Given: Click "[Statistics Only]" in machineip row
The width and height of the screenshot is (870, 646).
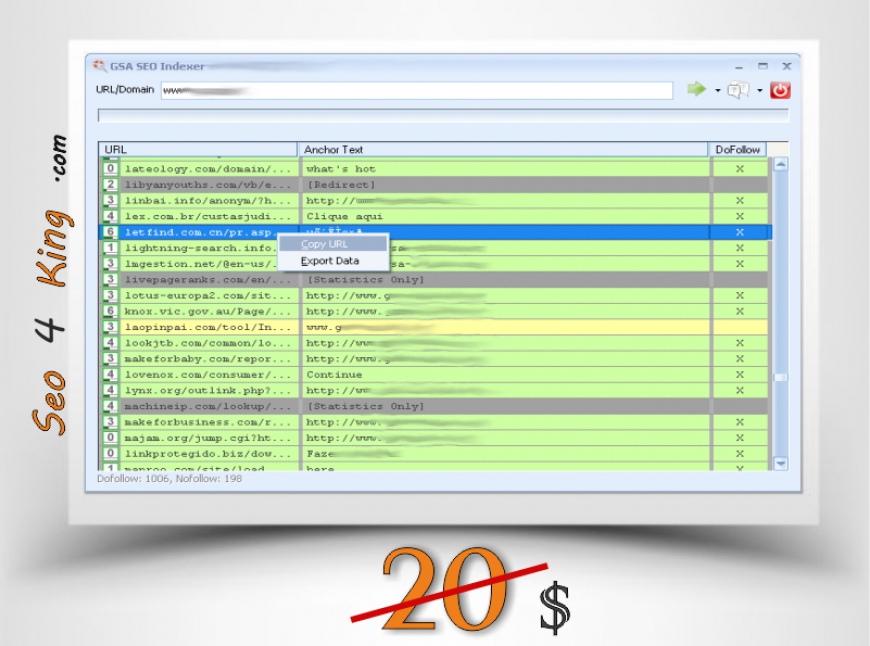Looking at the screenshot, I should pos(366,406).
